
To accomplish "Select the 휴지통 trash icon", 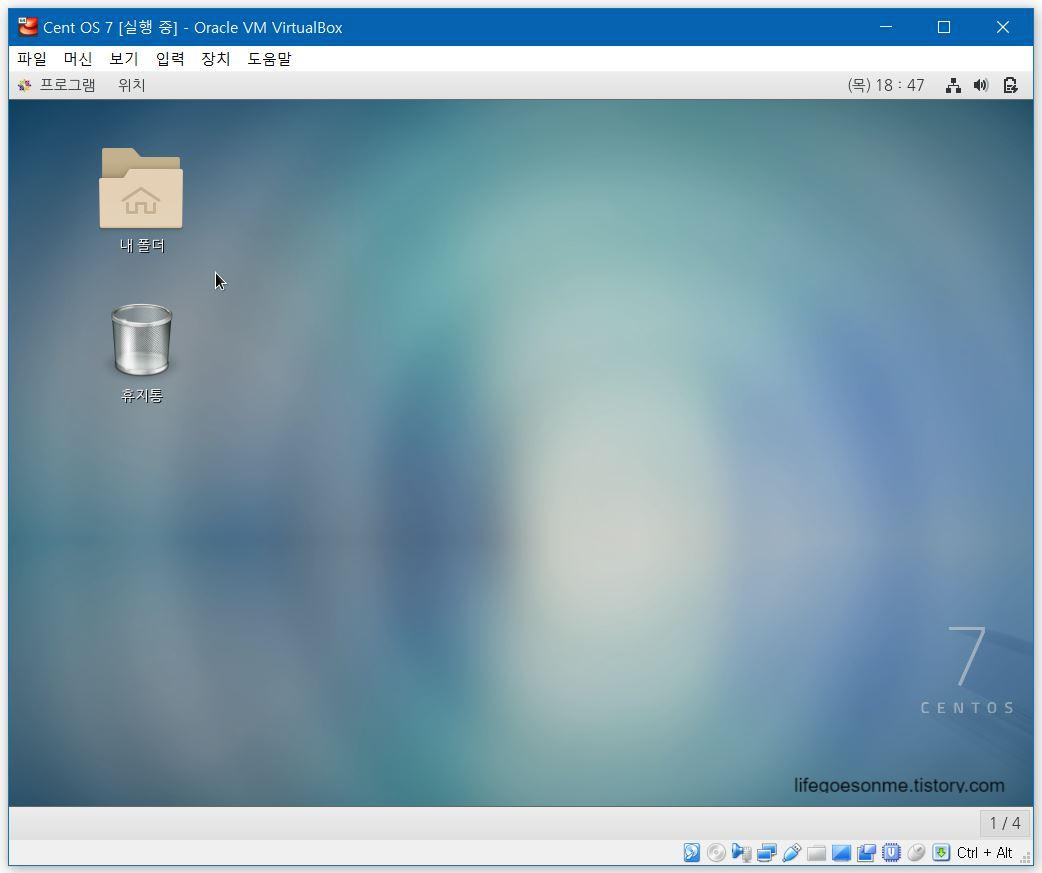I will 142,353.
